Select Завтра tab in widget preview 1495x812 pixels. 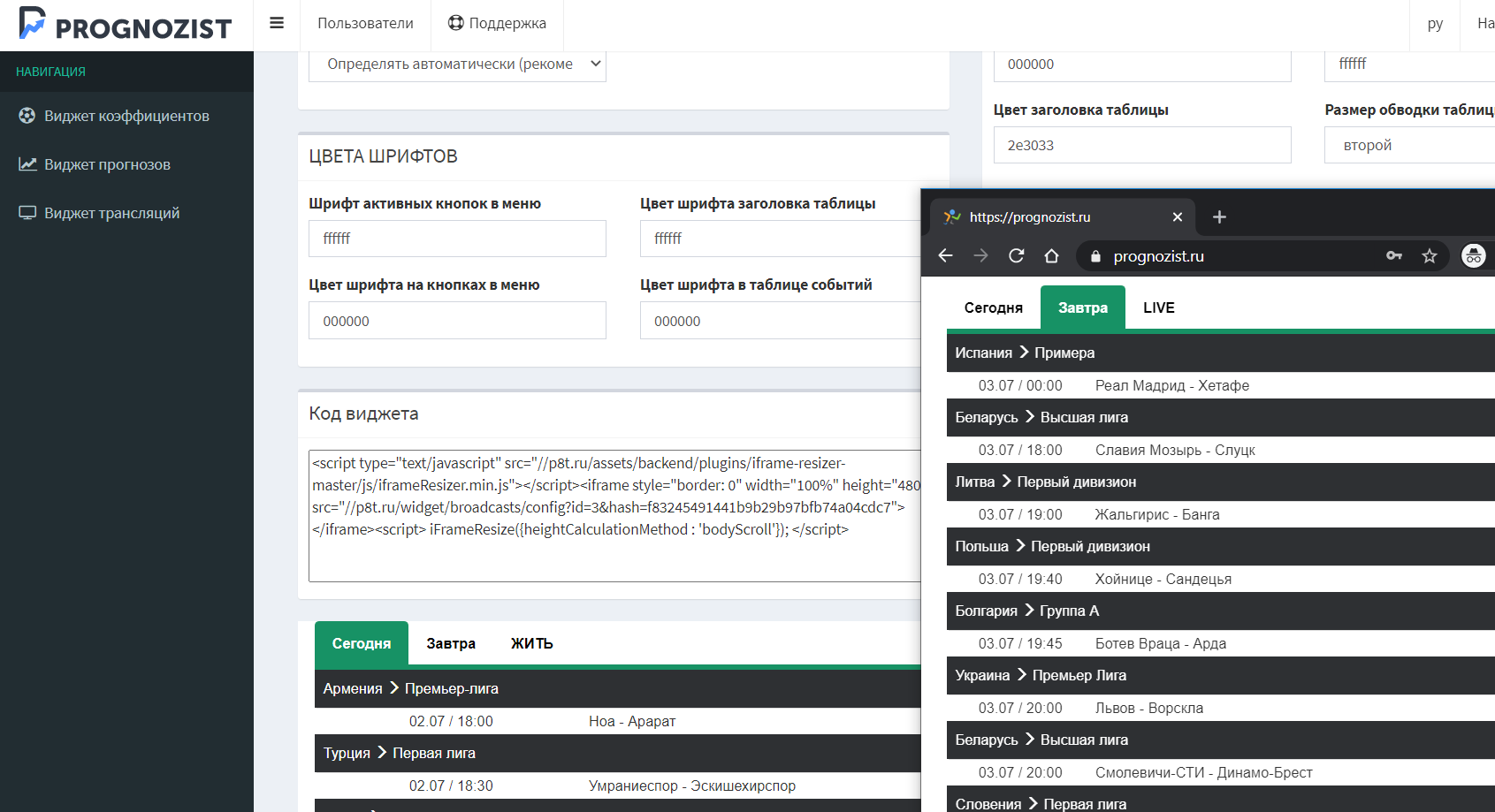point(451,643)
